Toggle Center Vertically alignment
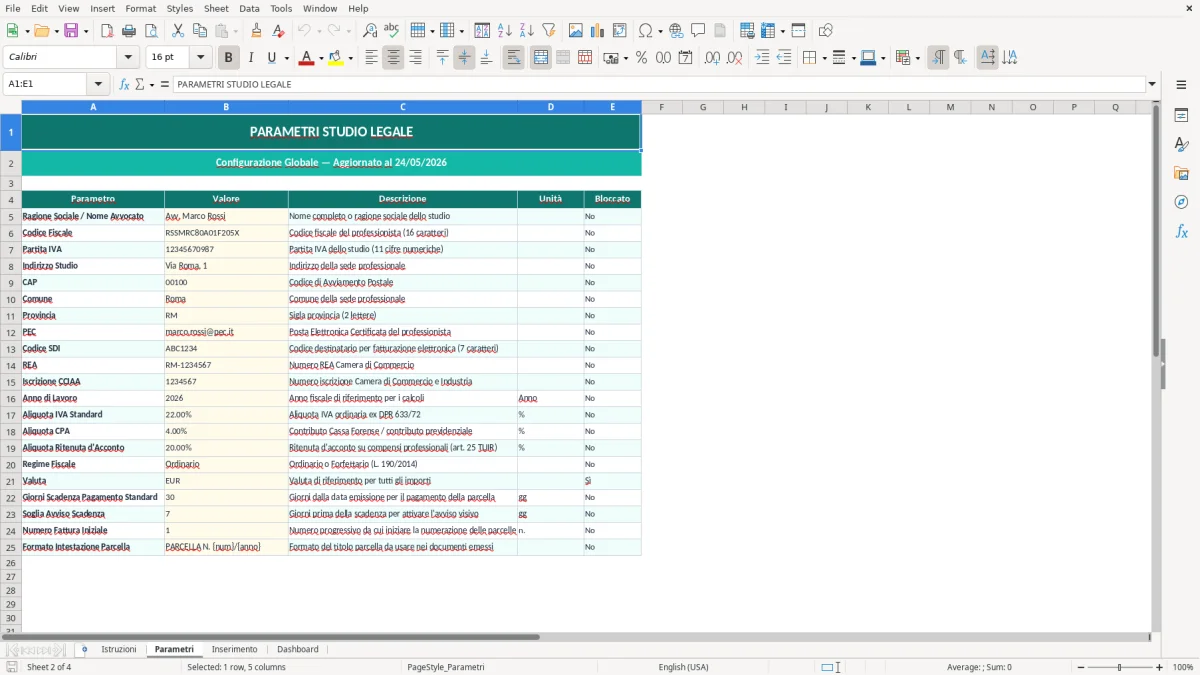This screenshot has width=1200, height=675. [464, 58]
